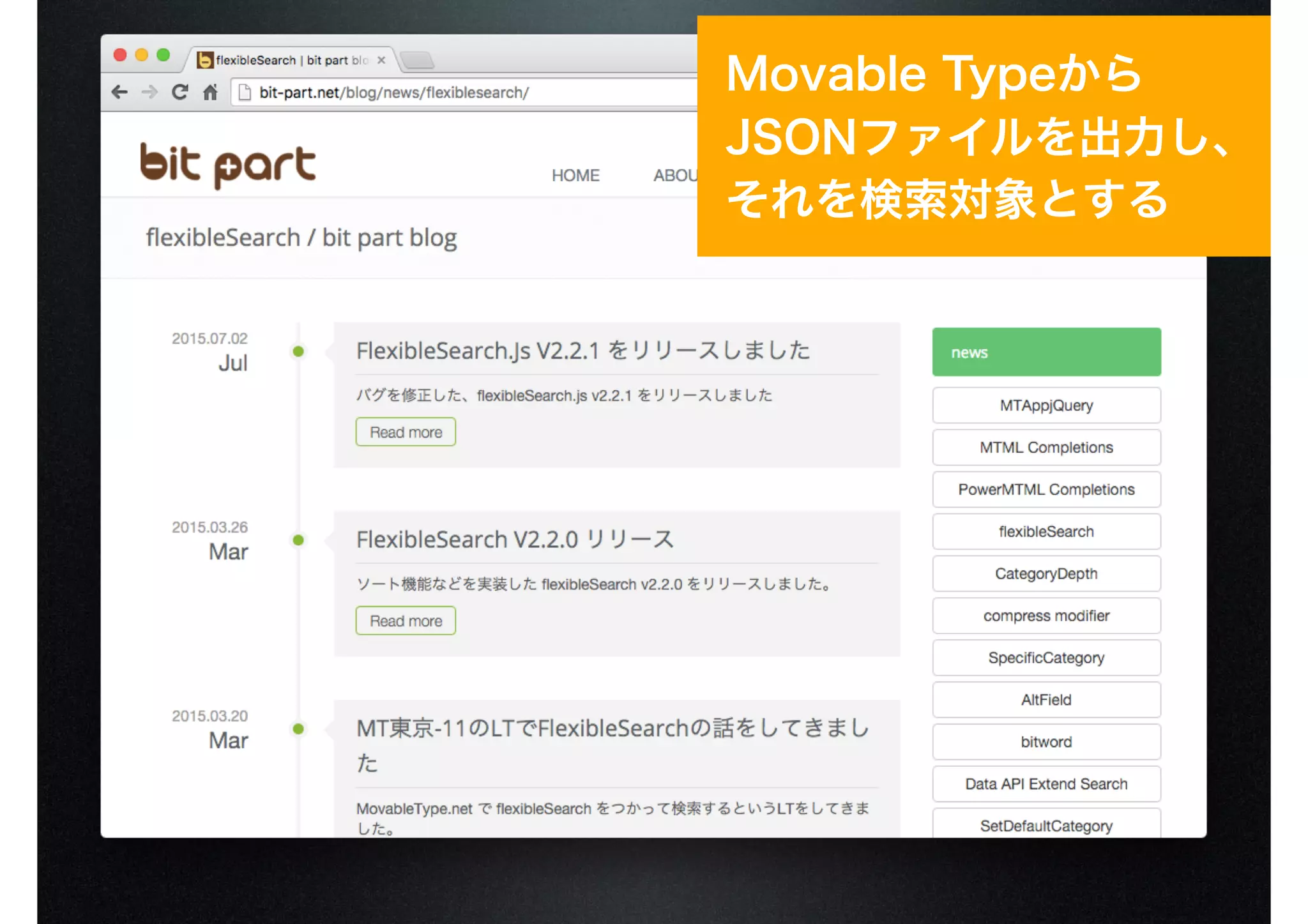
Task: Open a new tab with the blank tab button
Action: pos(418,61)
